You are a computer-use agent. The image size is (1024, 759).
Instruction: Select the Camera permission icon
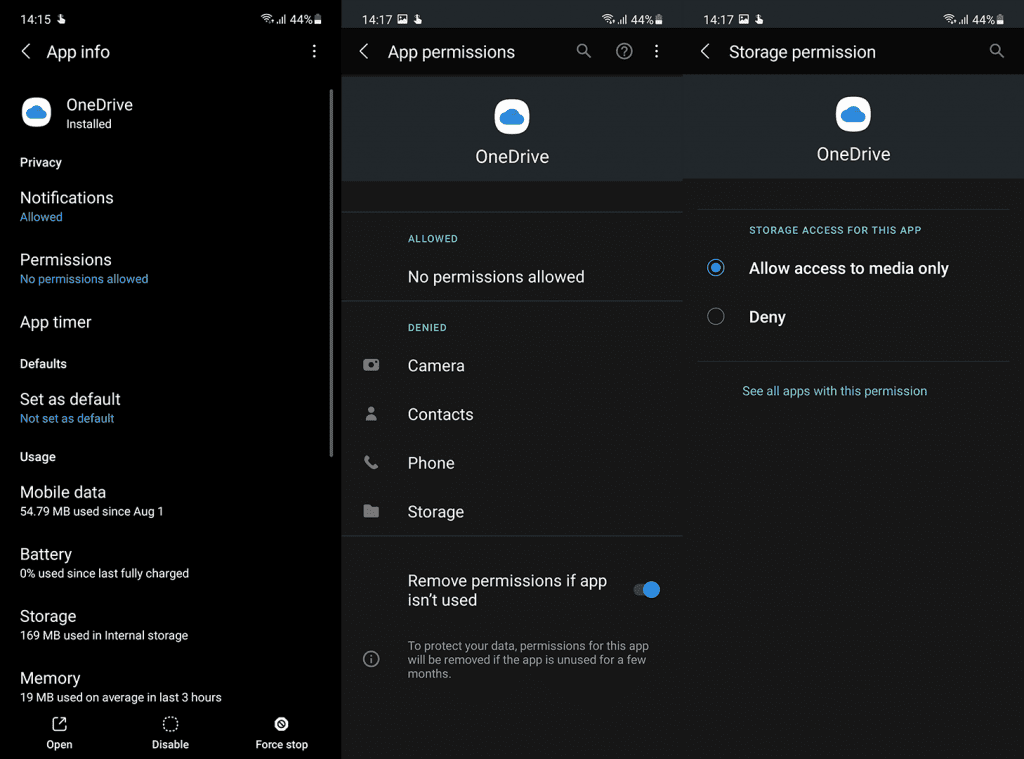click(x=371, y=365)
